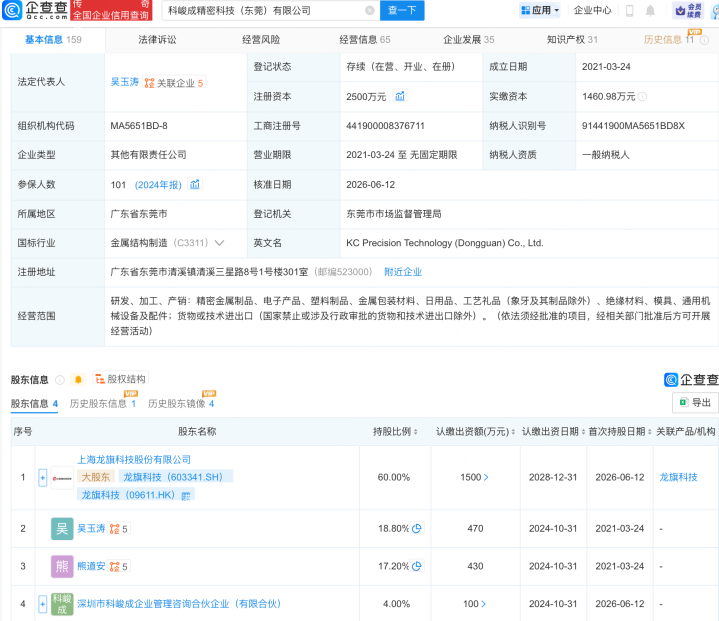Switch to 基本信息 tab

pos(53,40)
